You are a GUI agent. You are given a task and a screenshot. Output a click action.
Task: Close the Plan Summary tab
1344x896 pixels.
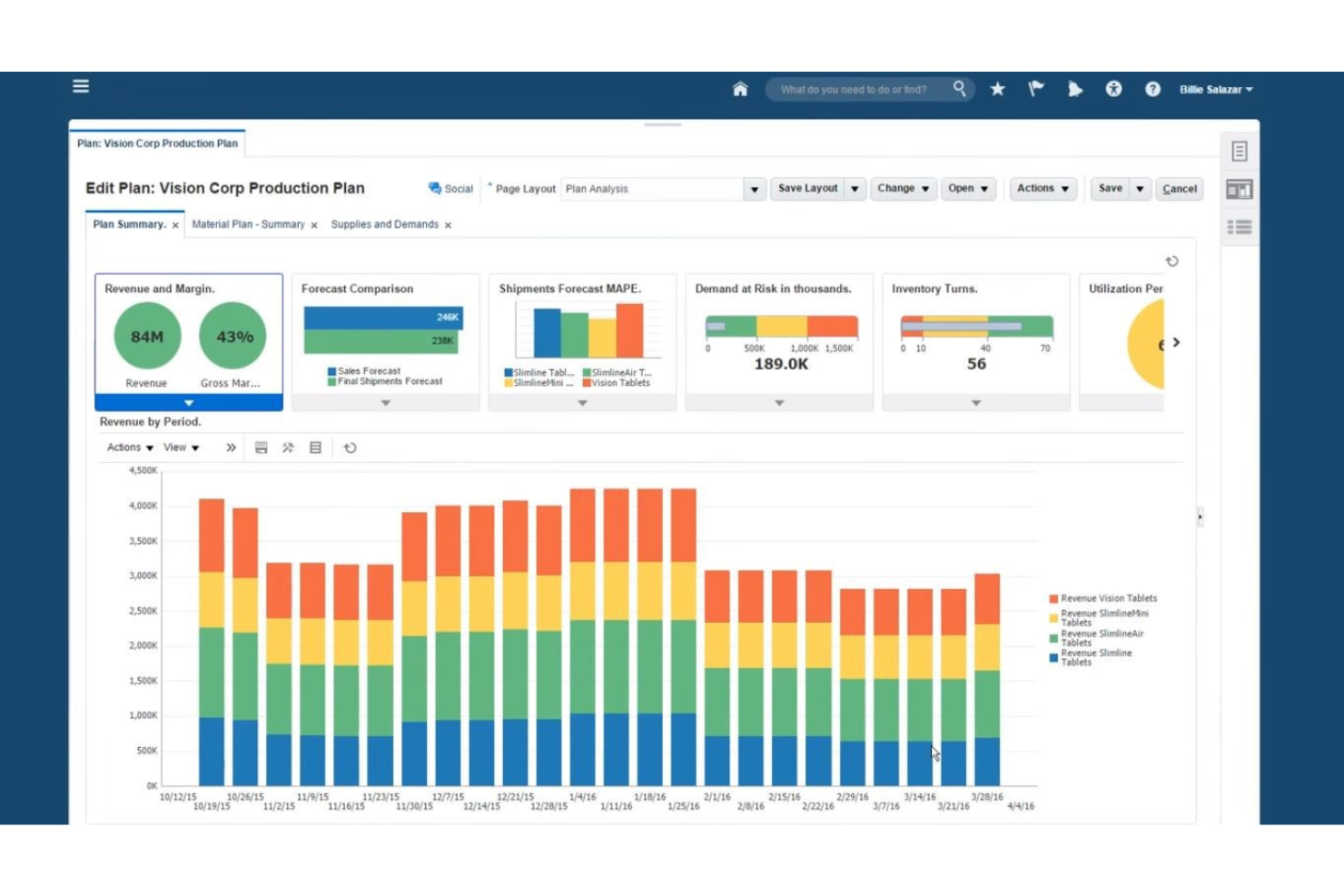point(175,225)
